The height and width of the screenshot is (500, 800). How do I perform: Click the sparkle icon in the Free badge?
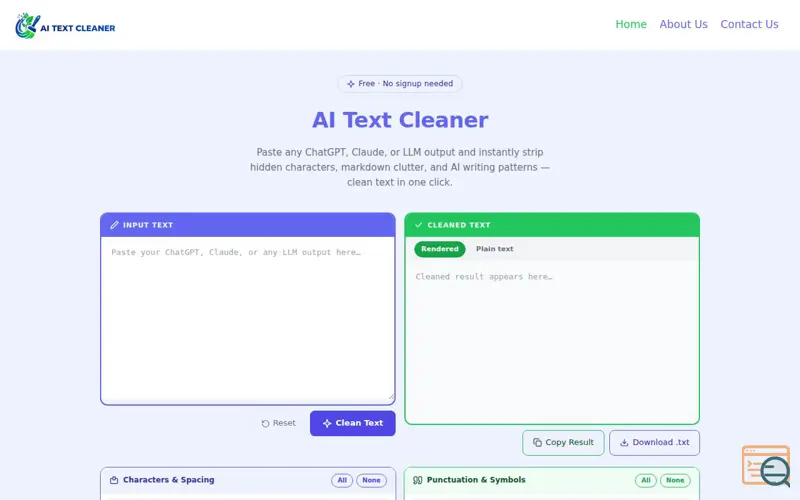351,84
